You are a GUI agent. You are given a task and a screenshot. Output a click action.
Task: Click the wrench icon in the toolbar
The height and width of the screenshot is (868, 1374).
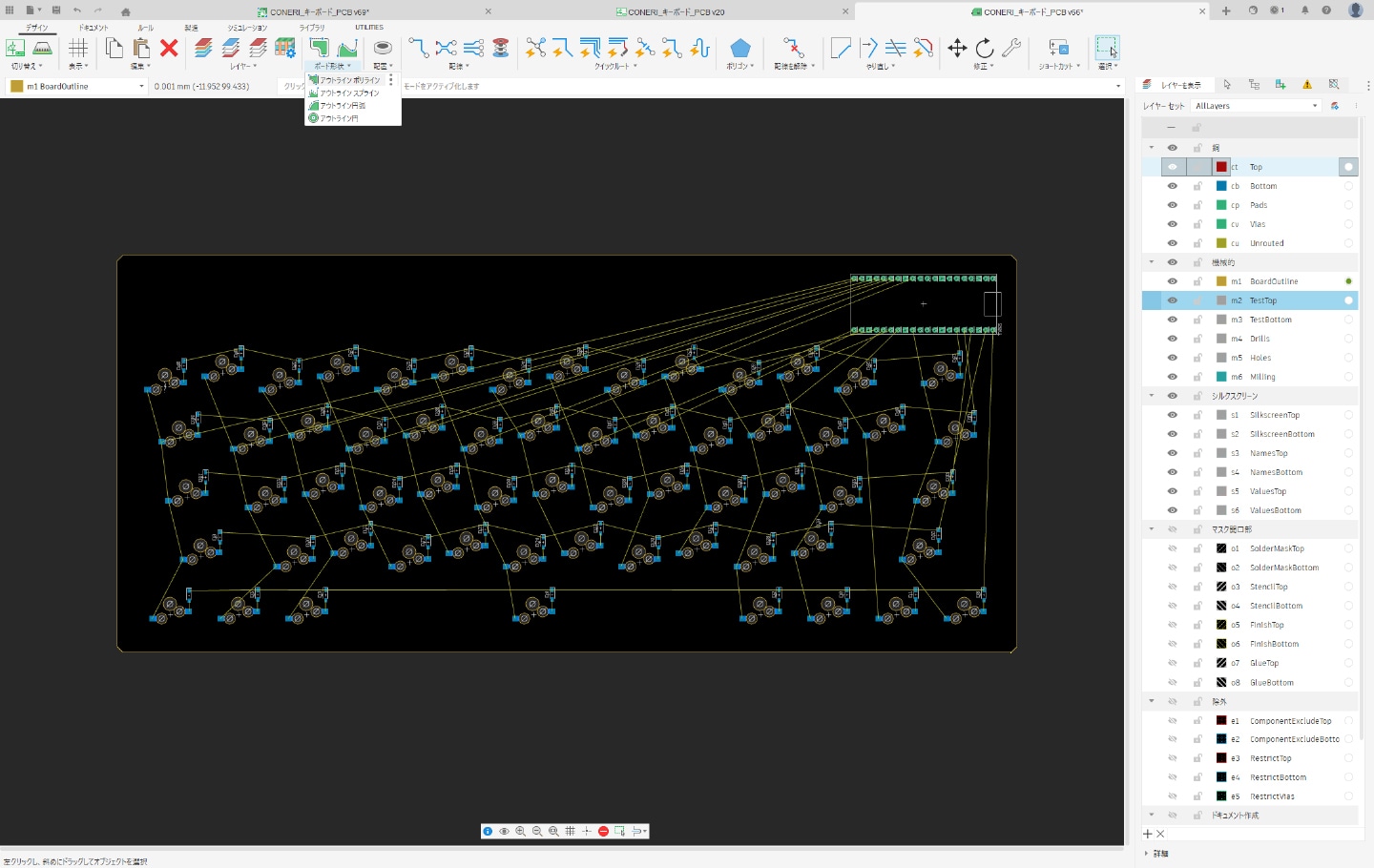[1011, 48]
